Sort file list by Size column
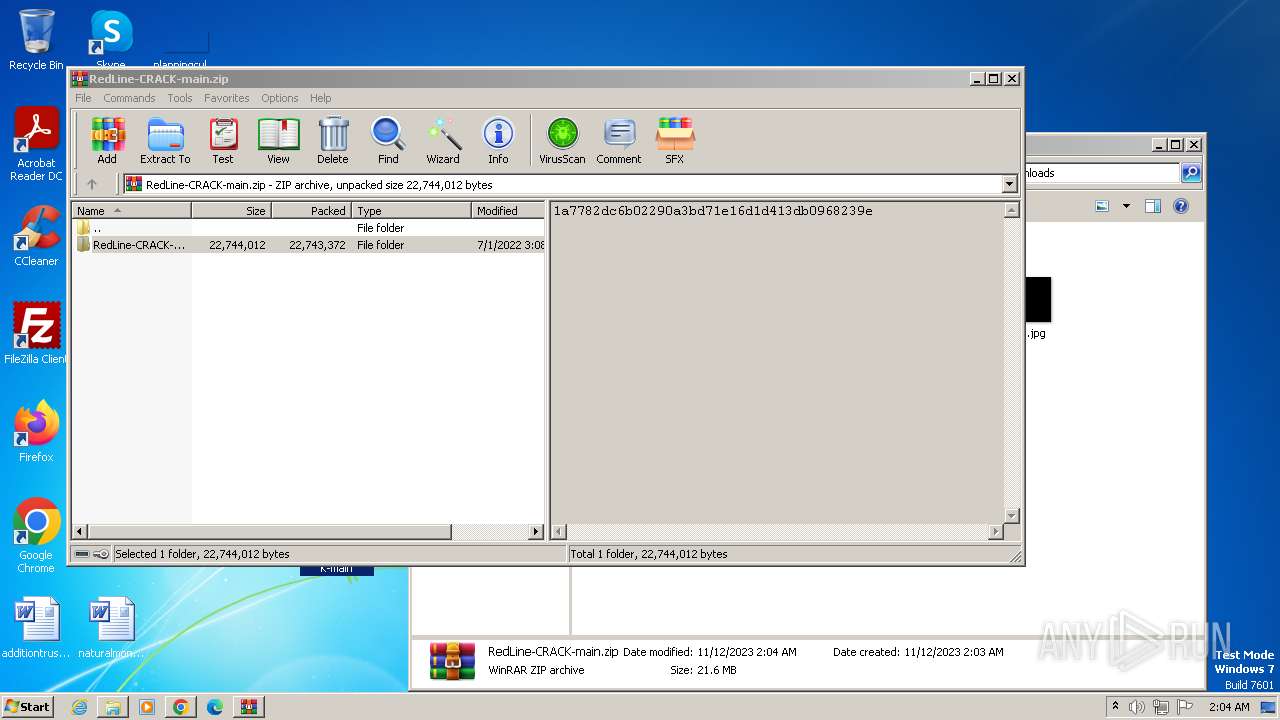 pos(231,211)
